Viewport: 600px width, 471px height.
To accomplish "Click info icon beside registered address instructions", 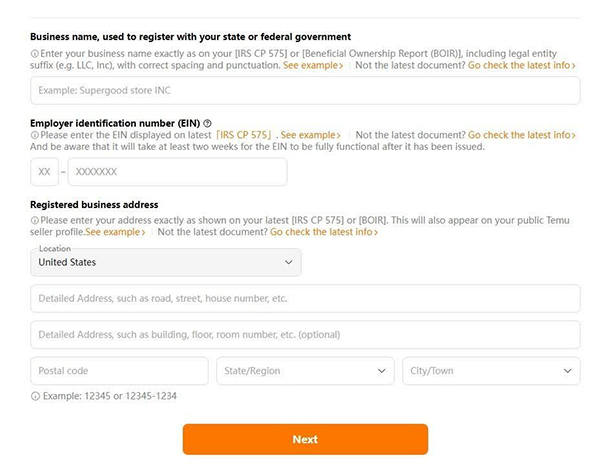I will [x=35, y=219].
